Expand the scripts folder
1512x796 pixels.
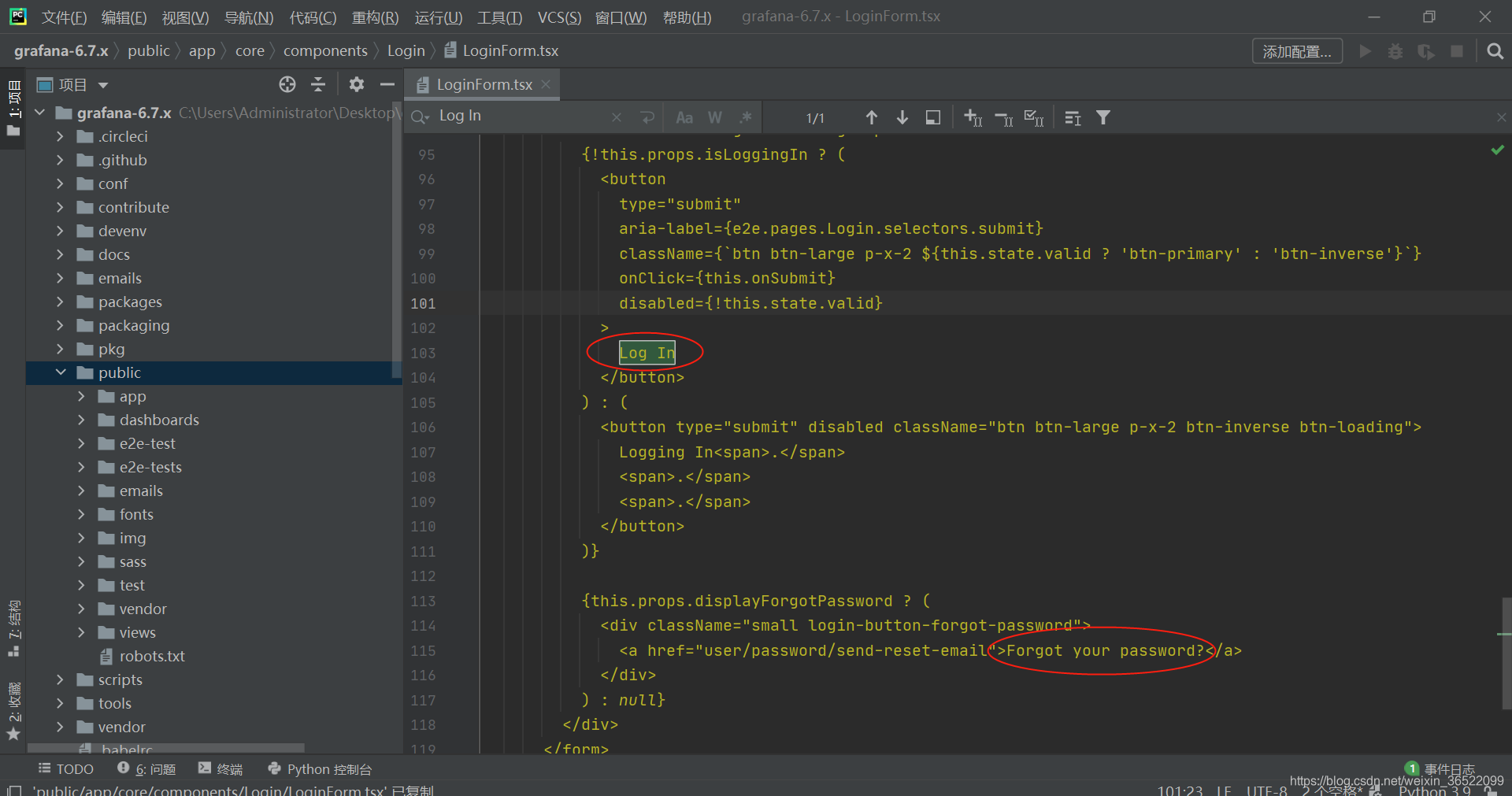coord(60,679)
